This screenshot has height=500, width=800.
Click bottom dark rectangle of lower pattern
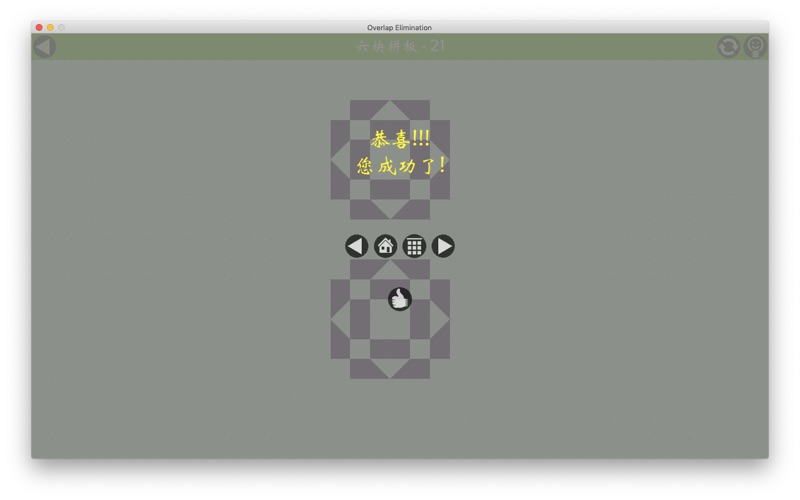[390, 349]
